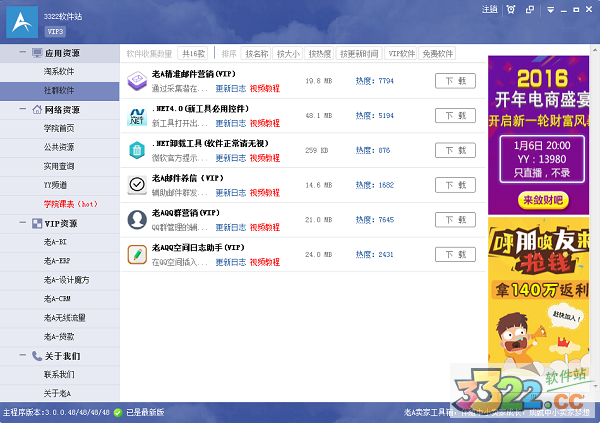This screenshot has width=600, height=423.
Task: Collapse the VIP资源 section
Action: (x=23, y=223)
